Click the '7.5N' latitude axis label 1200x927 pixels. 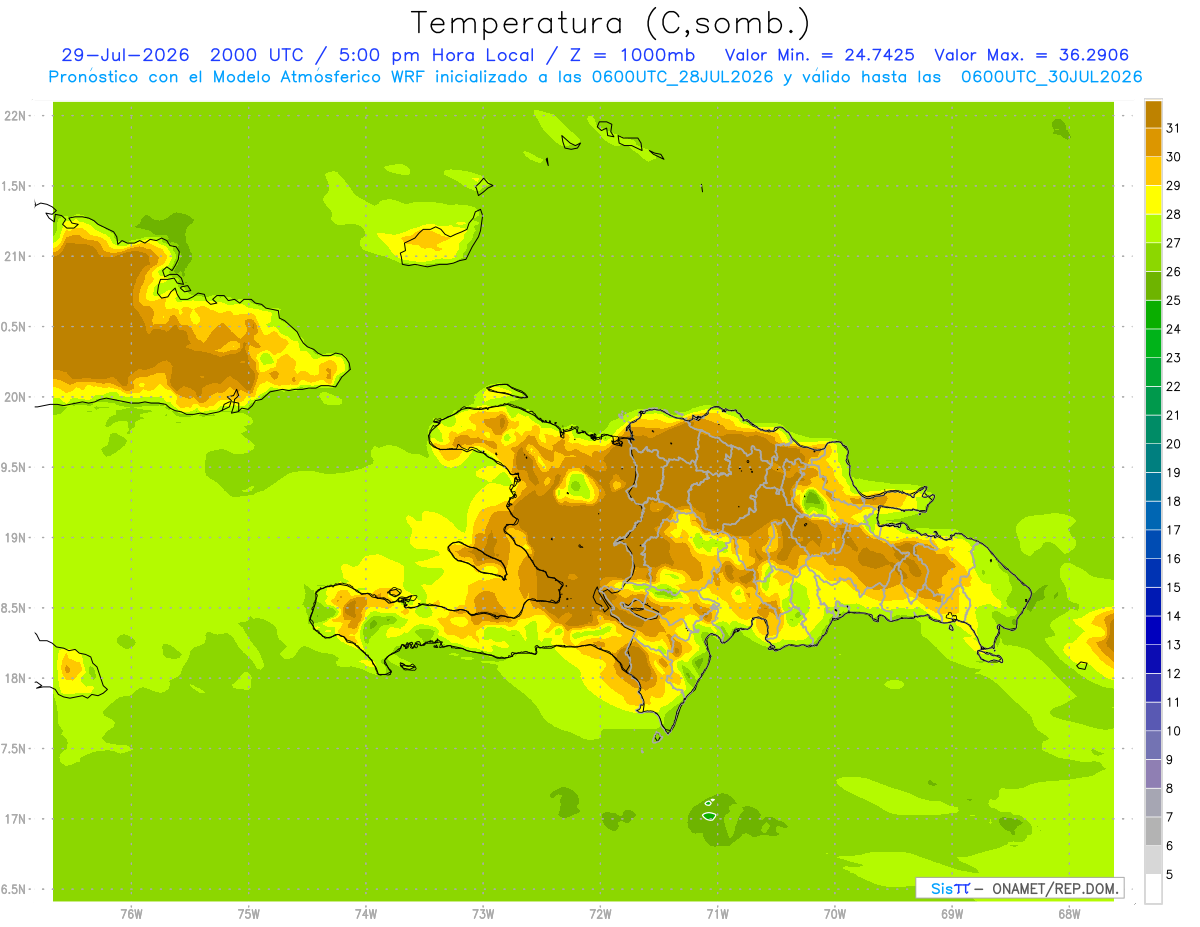[x=14, y=748]
